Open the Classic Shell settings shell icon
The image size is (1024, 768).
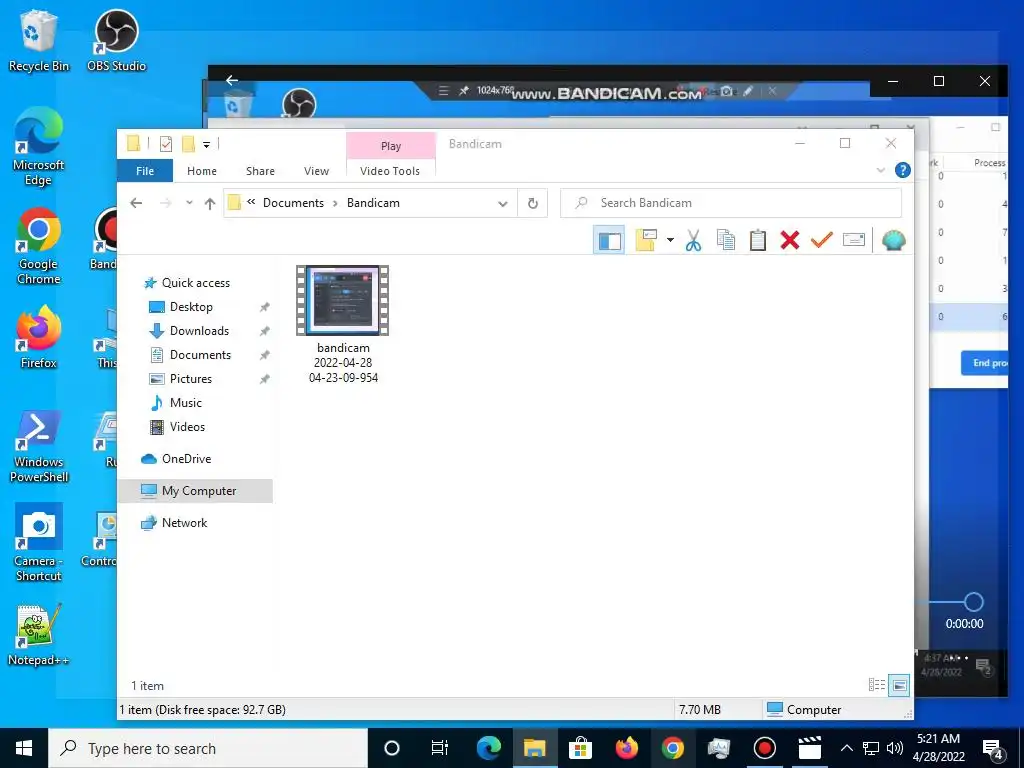[893, 240]
